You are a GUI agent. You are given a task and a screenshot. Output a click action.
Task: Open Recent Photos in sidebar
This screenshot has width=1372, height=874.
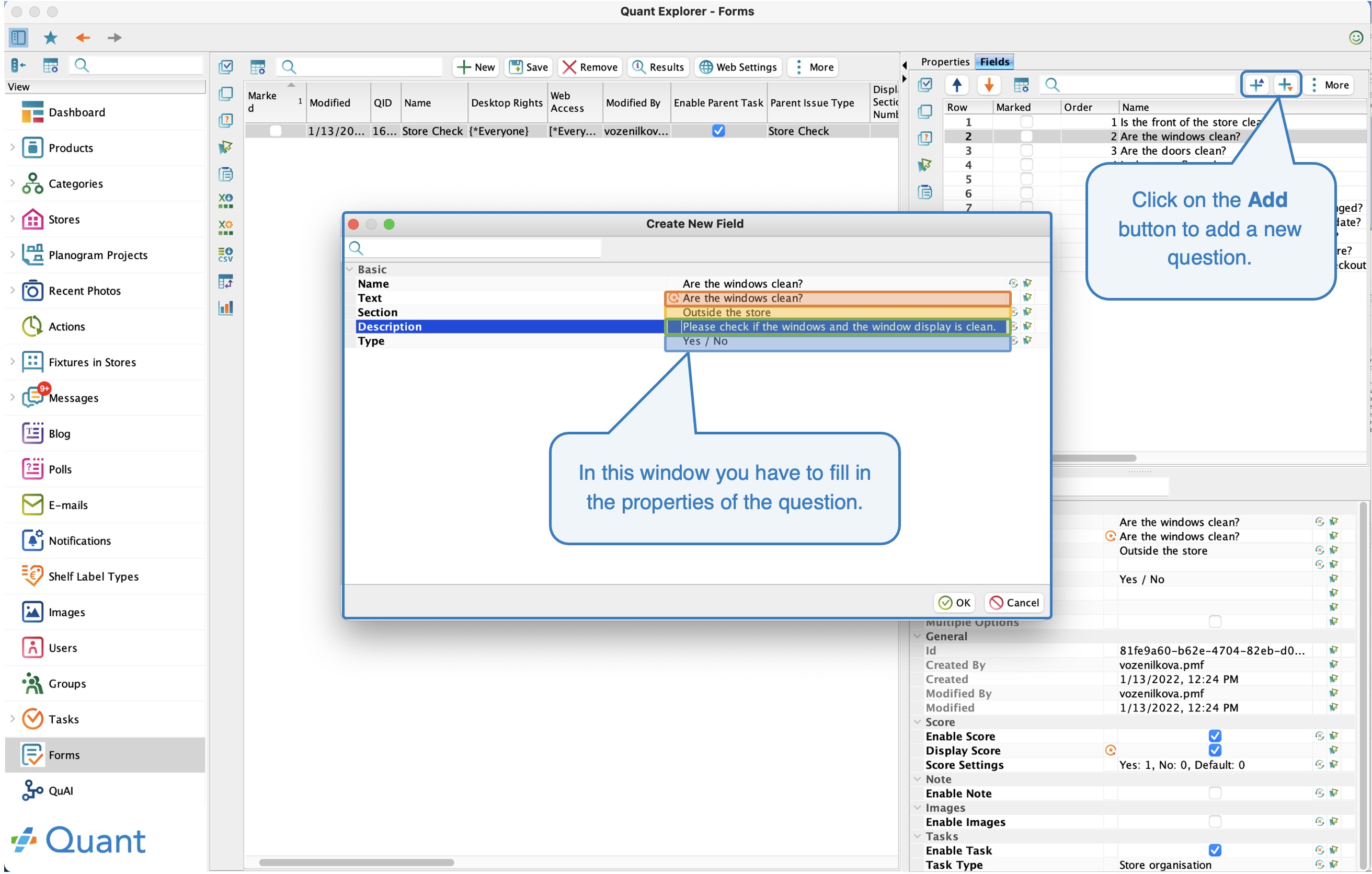tap(84, 291)
